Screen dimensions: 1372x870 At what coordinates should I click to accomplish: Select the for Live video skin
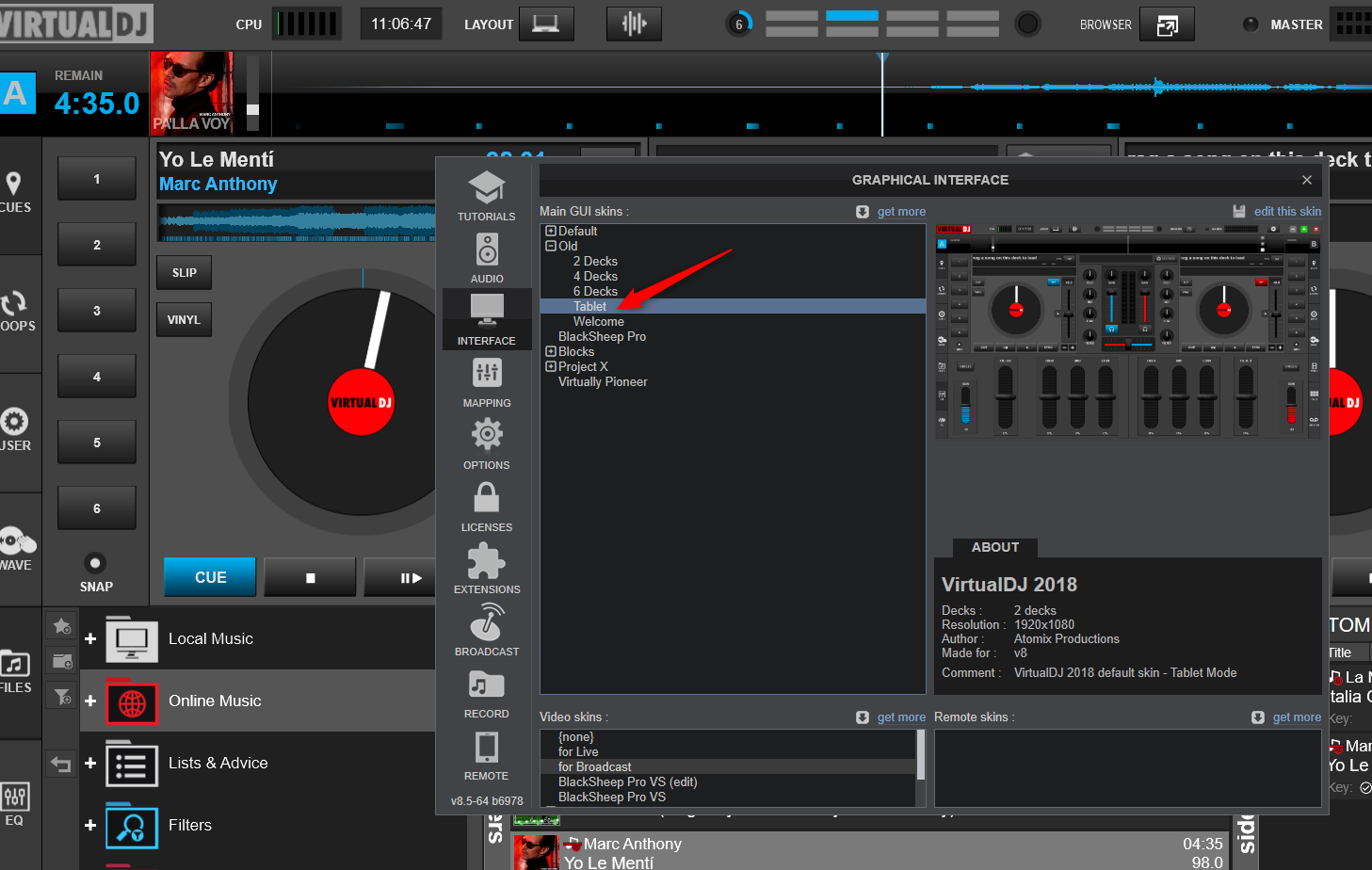578,752
